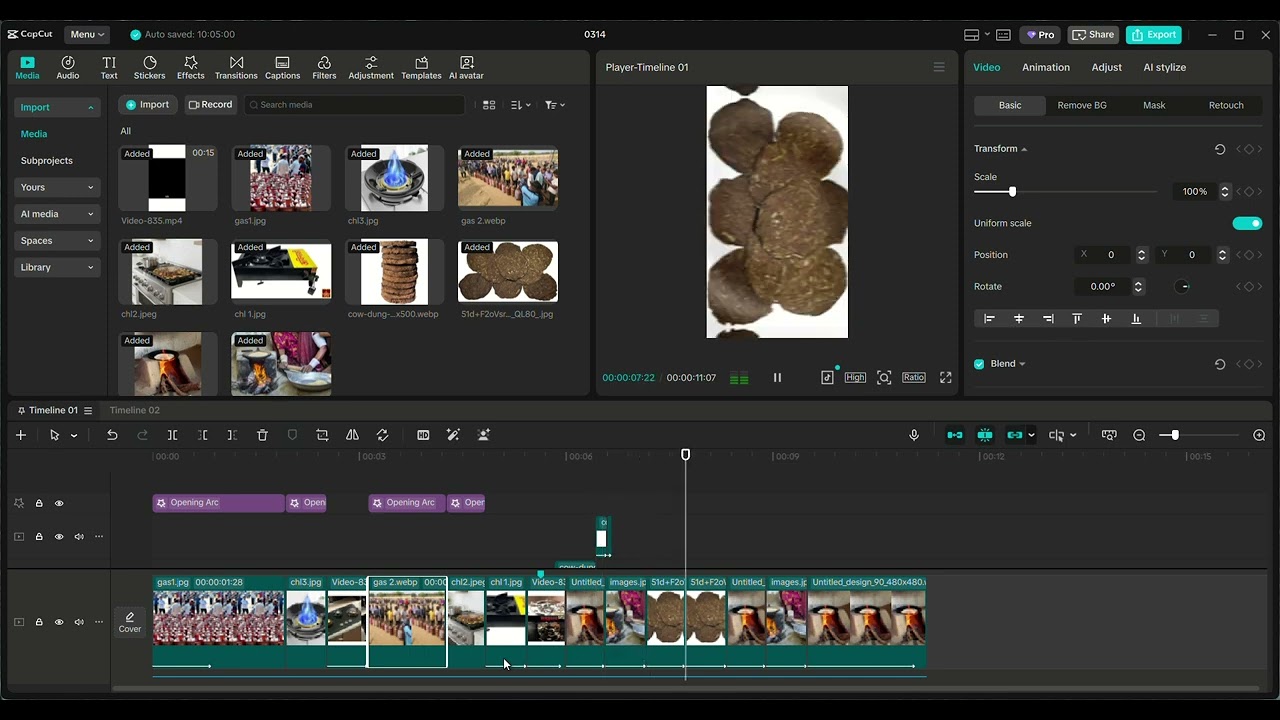Click the timeline zoom in icon
This screenshot has width=1280, height=720.
click(1259, 435)
